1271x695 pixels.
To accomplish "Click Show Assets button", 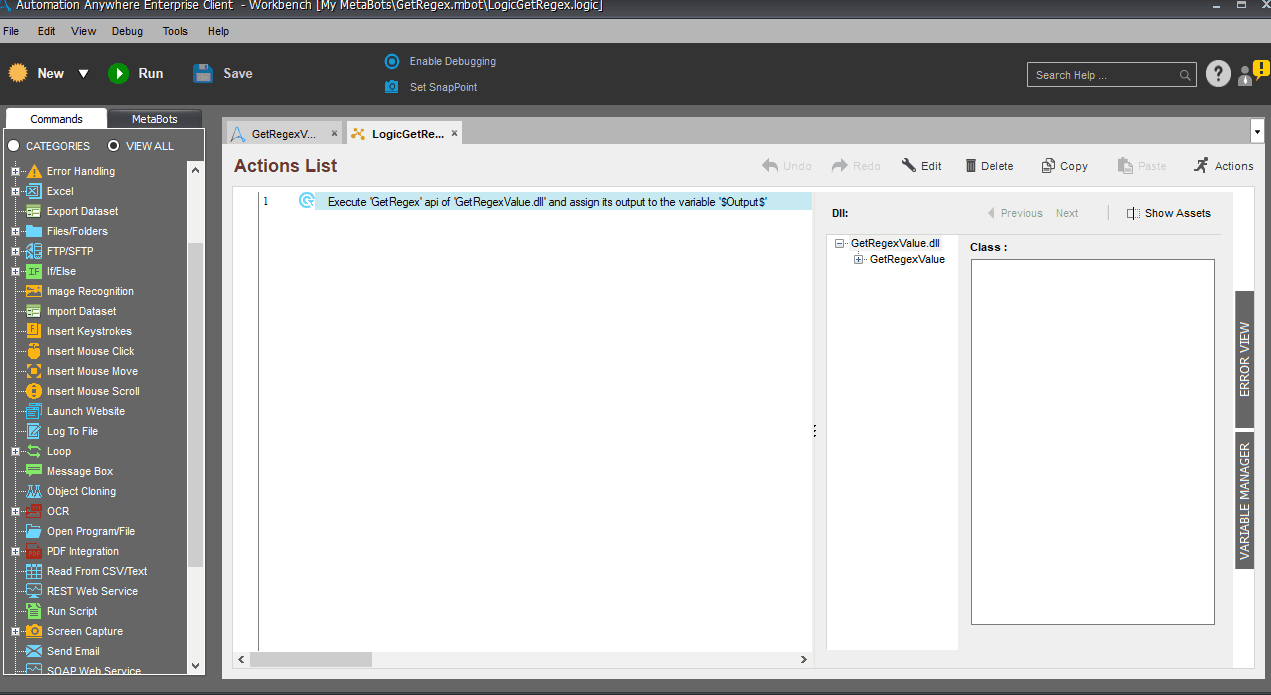I will pos(1168,213).
